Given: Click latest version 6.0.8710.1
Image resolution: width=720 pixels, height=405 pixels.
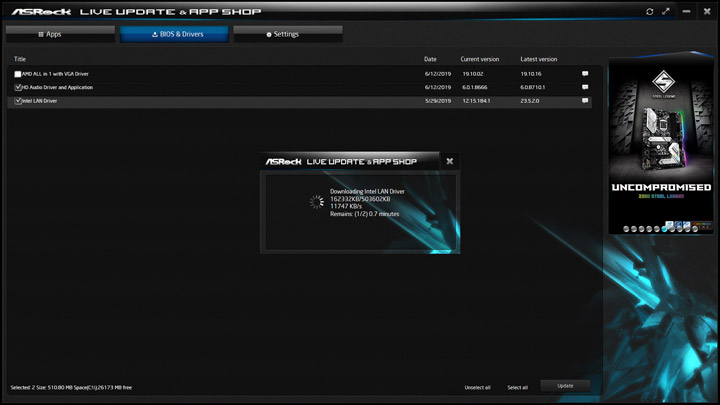Looking at the screenshot, I should pyautogui.click(x=533, y=87).
